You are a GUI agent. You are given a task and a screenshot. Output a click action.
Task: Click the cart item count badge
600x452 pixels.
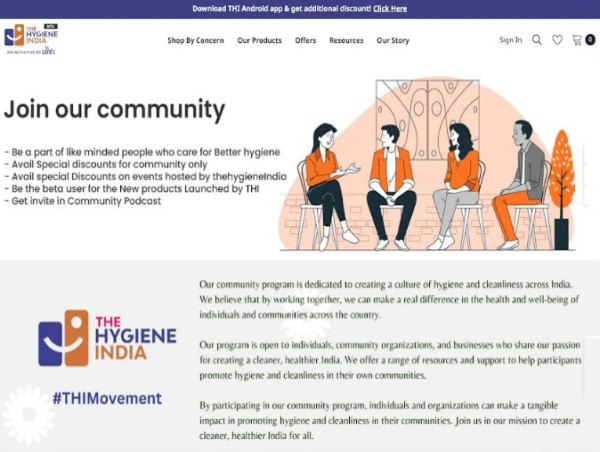(590, 39)
